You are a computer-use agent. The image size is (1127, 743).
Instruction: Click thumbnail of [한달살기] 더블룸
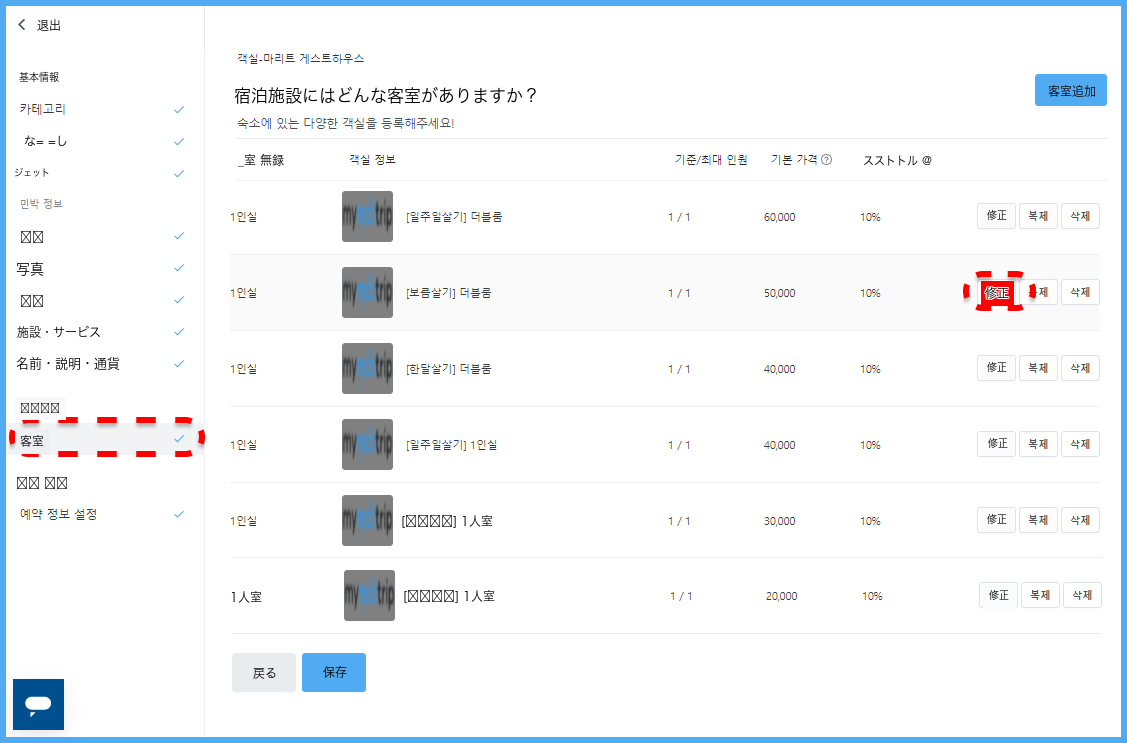pyautogui.click(x=367, y=369)
